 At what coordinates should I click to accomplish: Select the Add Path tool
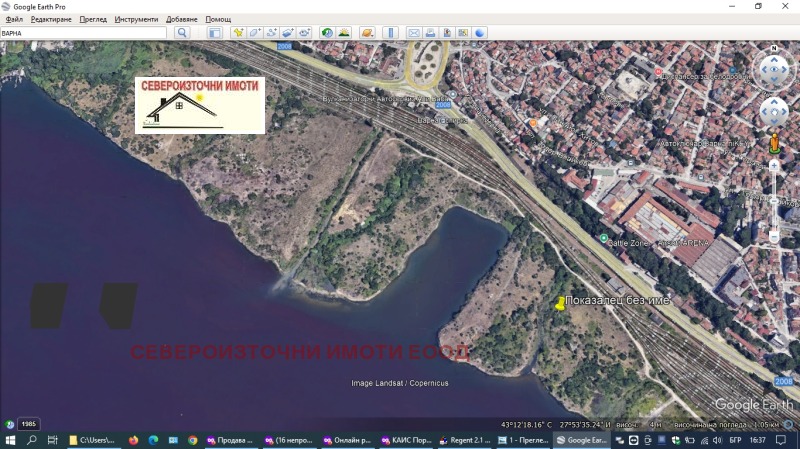coord(271,33)
